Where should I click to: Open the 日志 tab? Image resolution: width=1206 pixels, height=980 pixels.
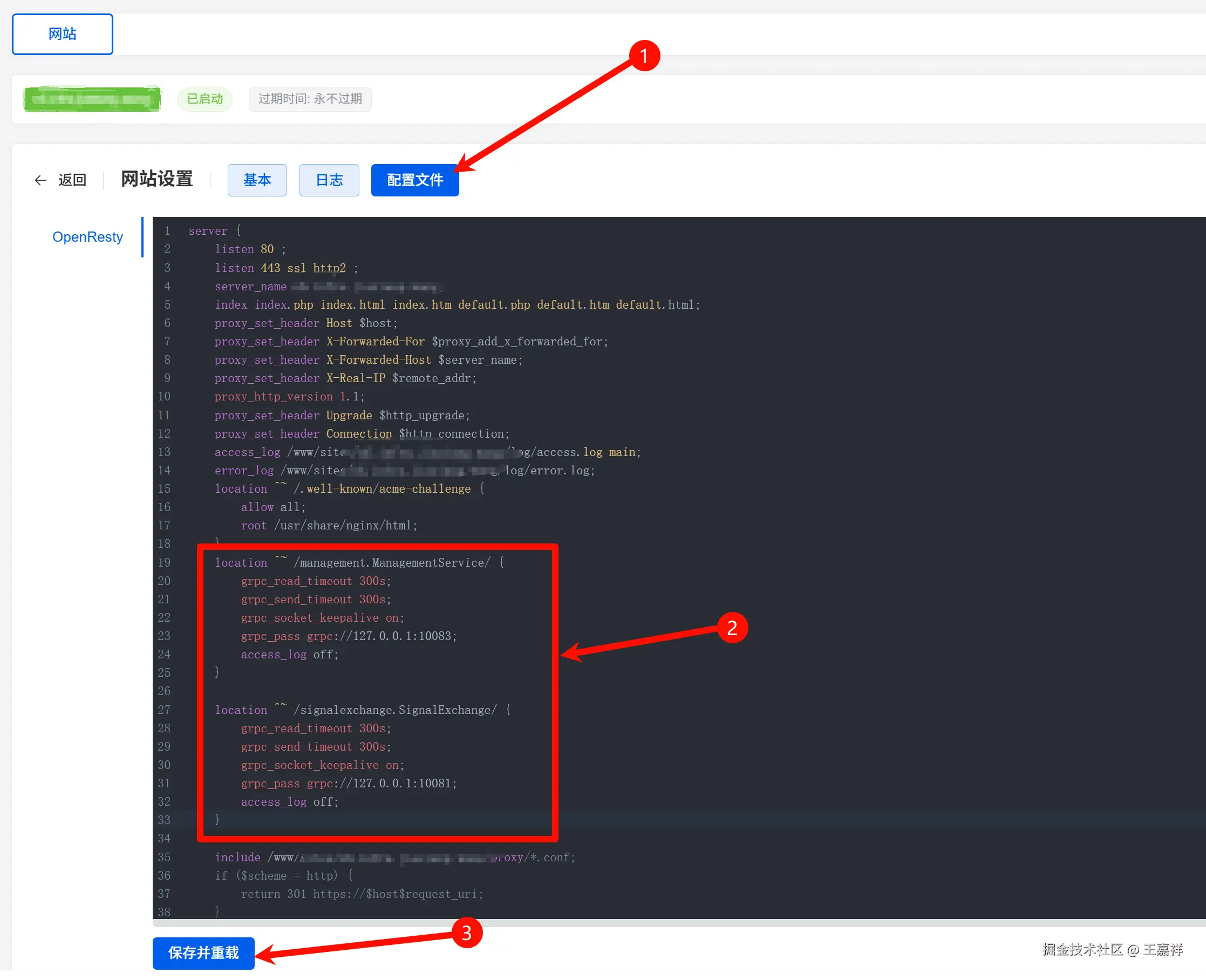tap(329, 180)
